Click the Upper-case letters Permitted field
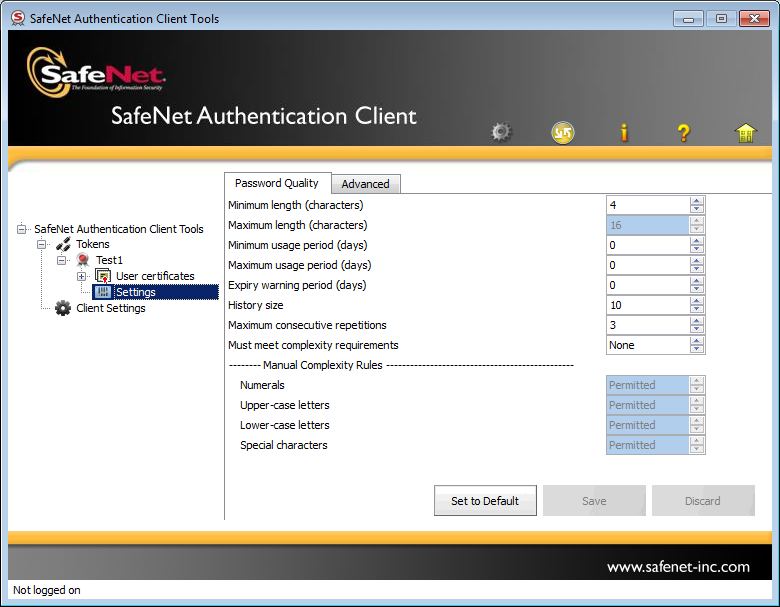The width and height of the screenshot is (780, 607). [x=648, y=405]
